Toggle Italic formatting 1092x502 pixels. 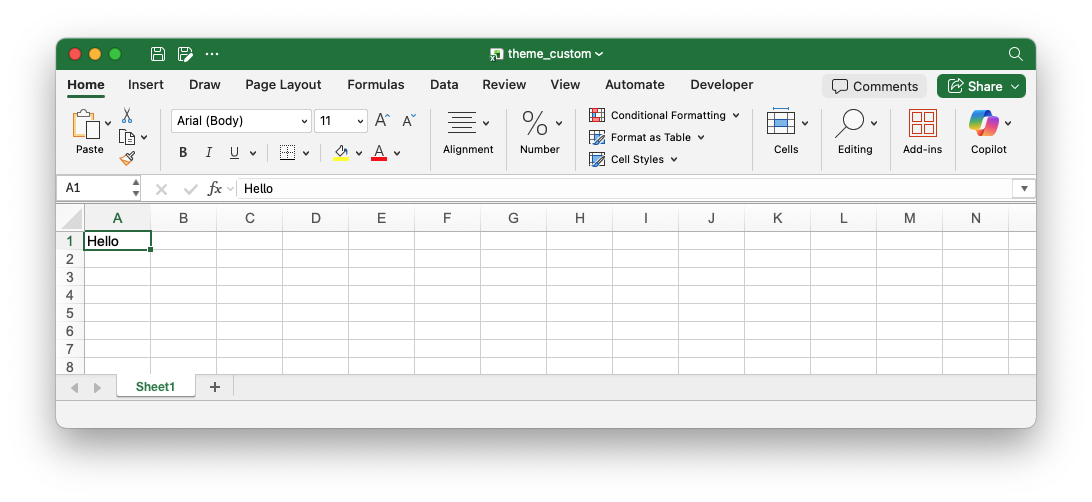pyautogui.click(x=208, y=152)
